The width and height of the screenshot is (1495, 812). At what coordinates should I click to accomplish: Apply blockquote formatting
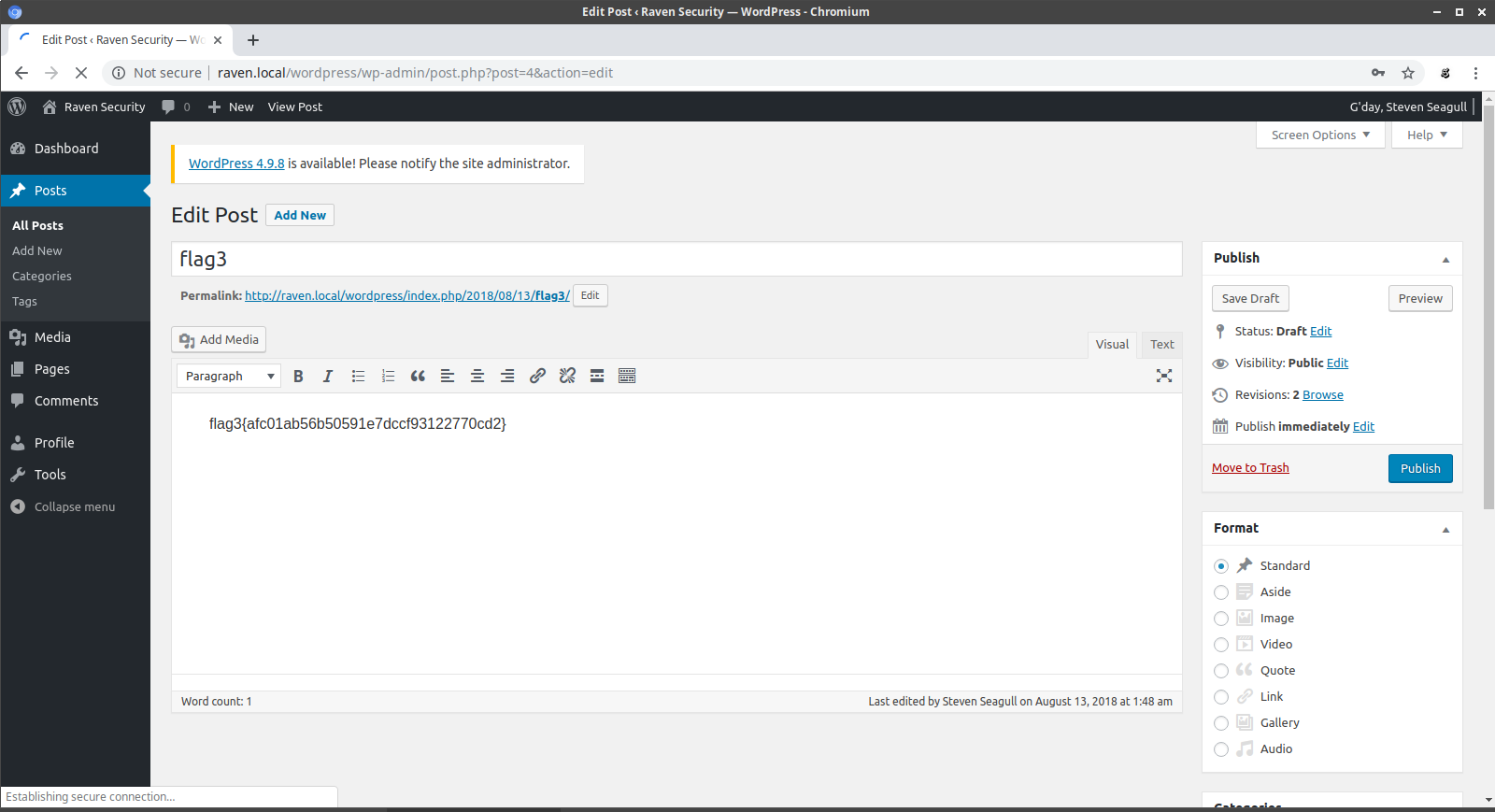tap(418, 376)
